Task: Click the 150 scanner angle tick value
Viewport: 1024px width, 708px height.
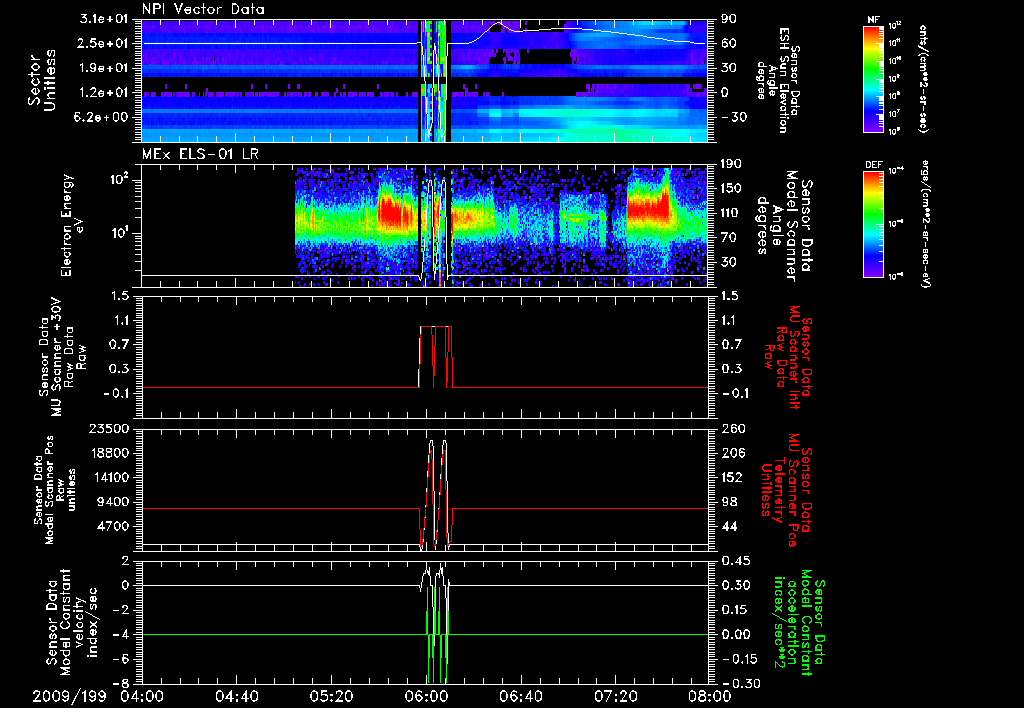Action: [x=731, y=188]
